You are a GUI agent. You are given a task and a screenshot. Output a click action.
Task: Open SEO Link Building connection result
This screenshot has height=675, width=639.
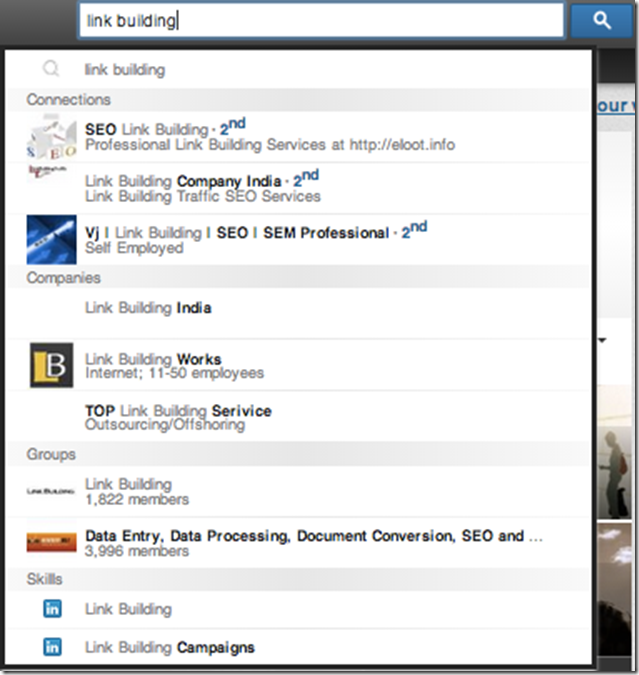(298, 137)
